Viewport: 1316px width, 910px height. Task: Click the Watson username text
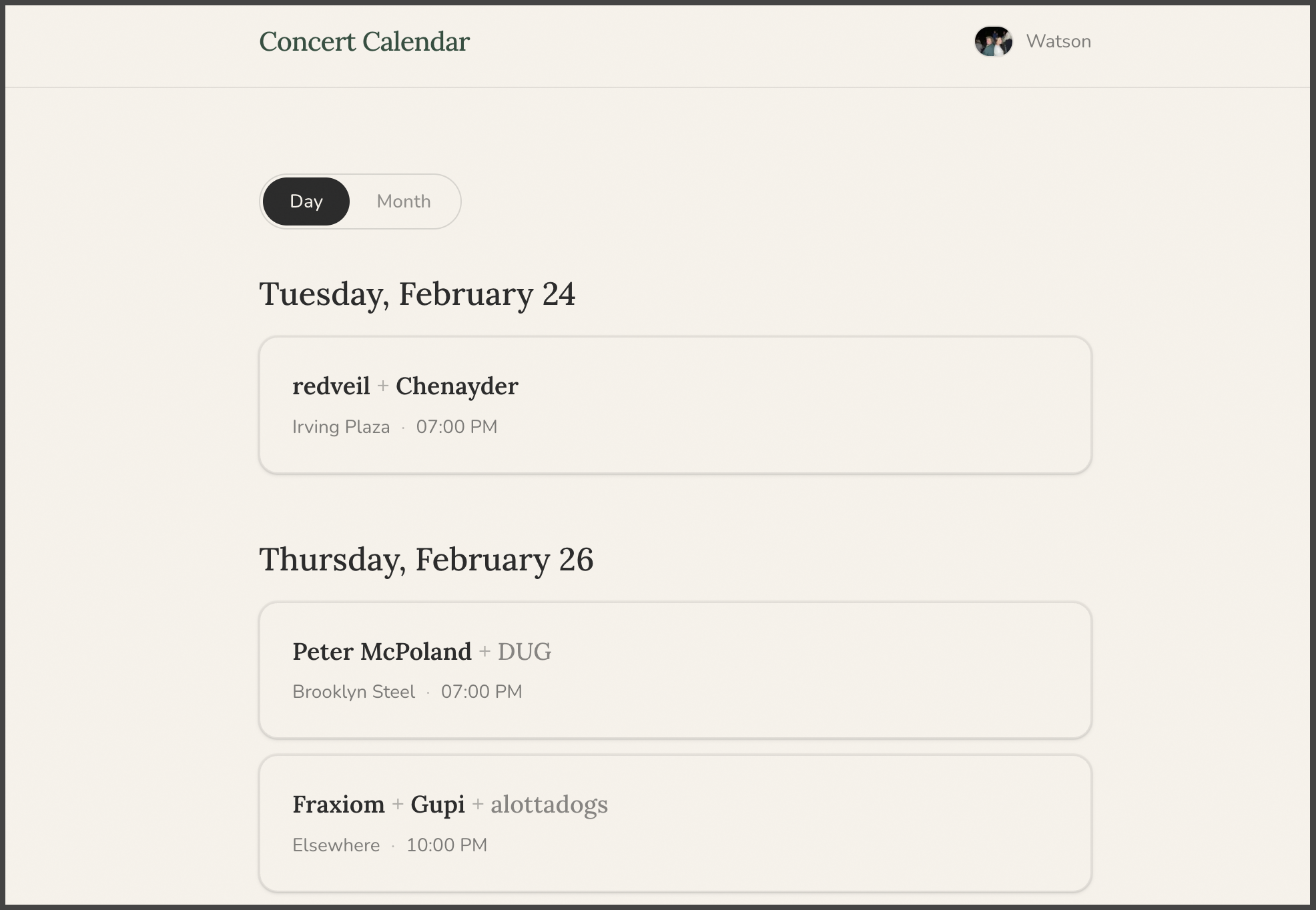click(x=1058, y=41)
